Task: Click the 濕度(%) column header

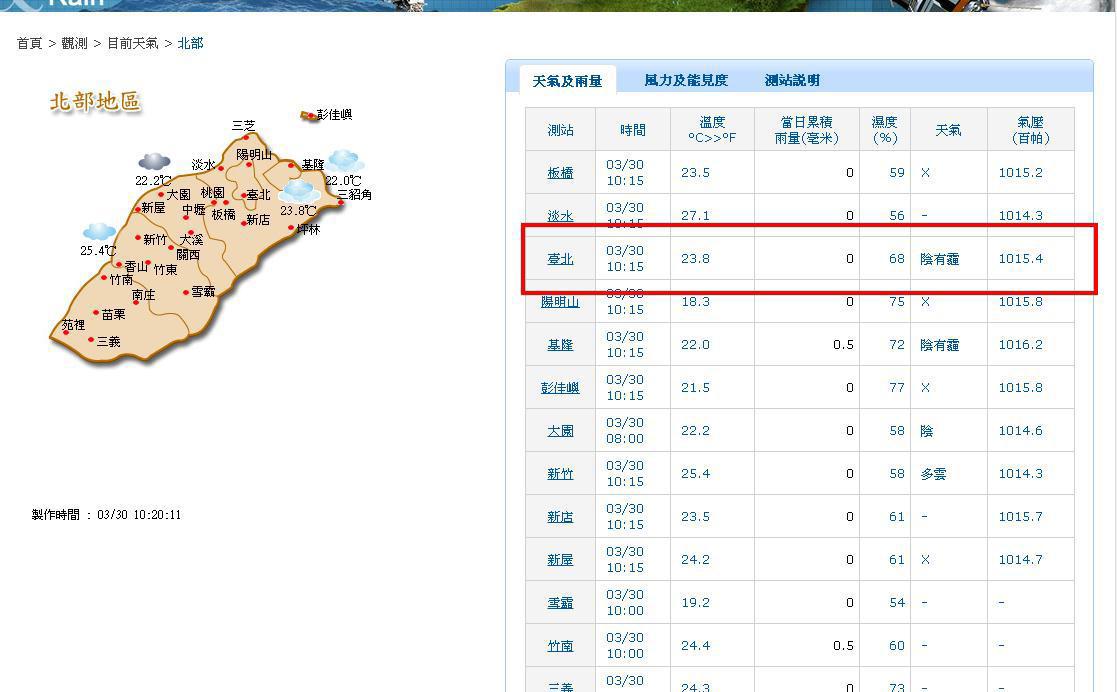Action: tap(885, 130)
